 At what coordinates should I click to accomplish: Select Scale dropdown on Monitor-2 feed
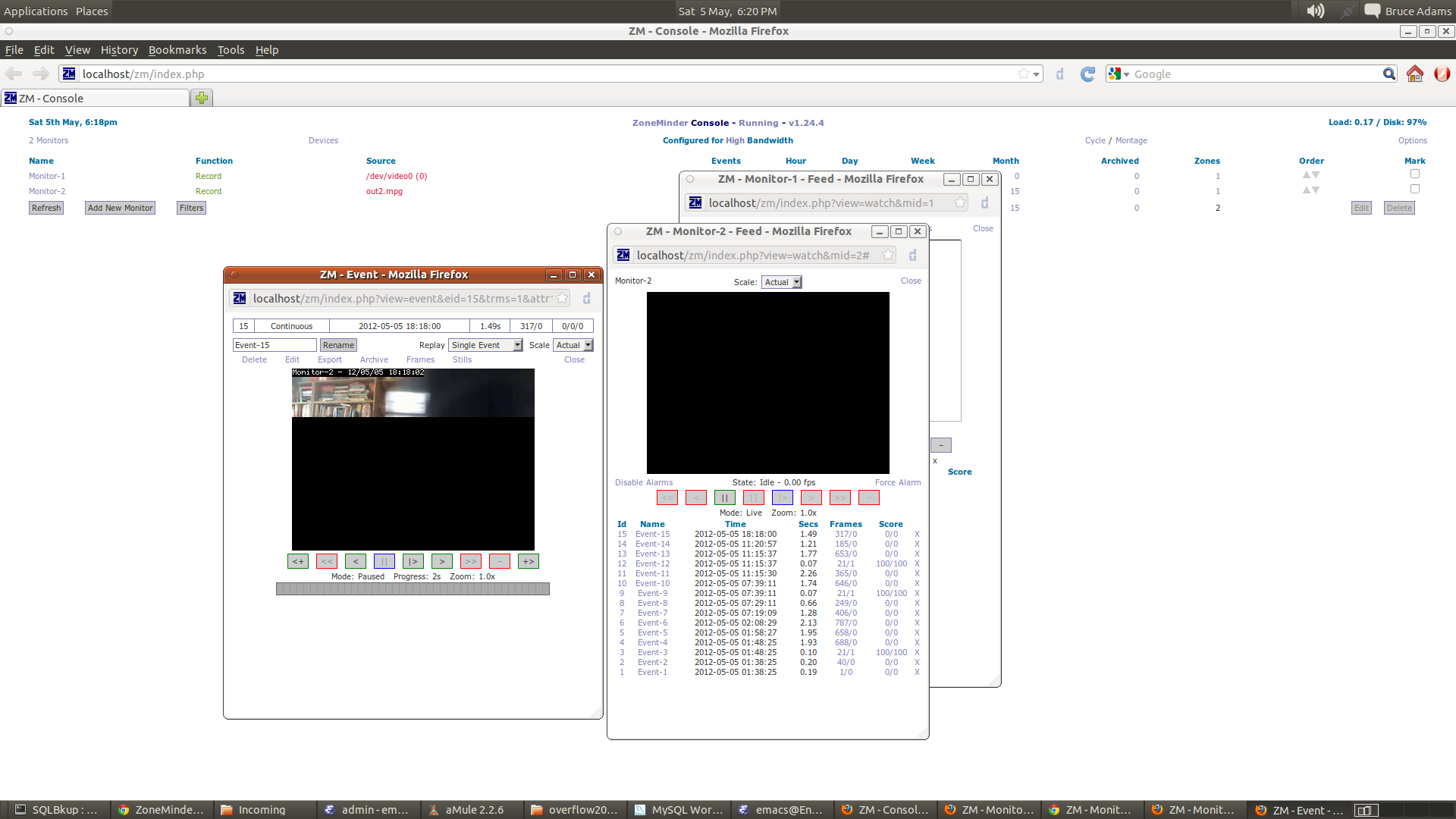tap(782, 281)
